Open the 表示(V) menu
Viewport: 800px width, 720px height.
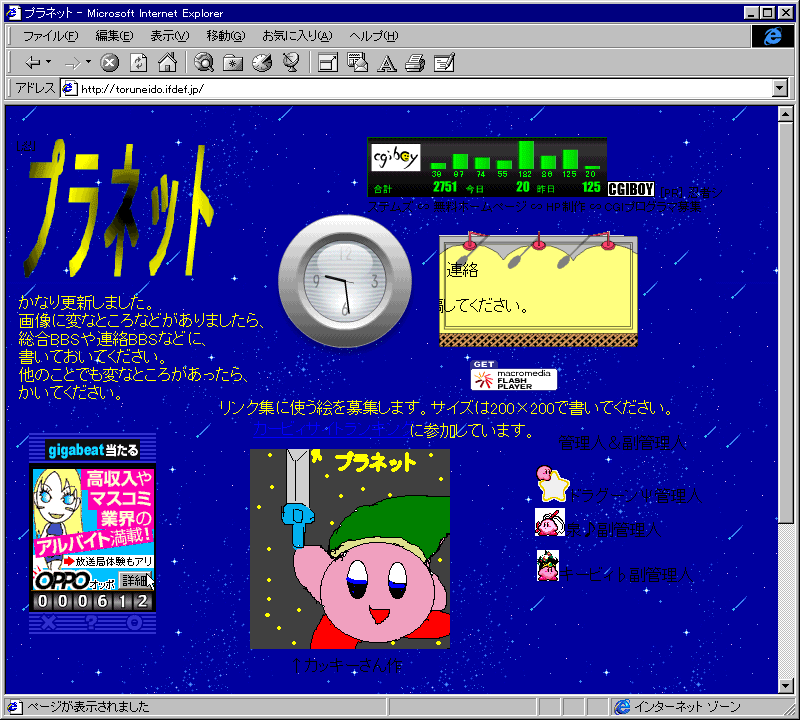169,36
